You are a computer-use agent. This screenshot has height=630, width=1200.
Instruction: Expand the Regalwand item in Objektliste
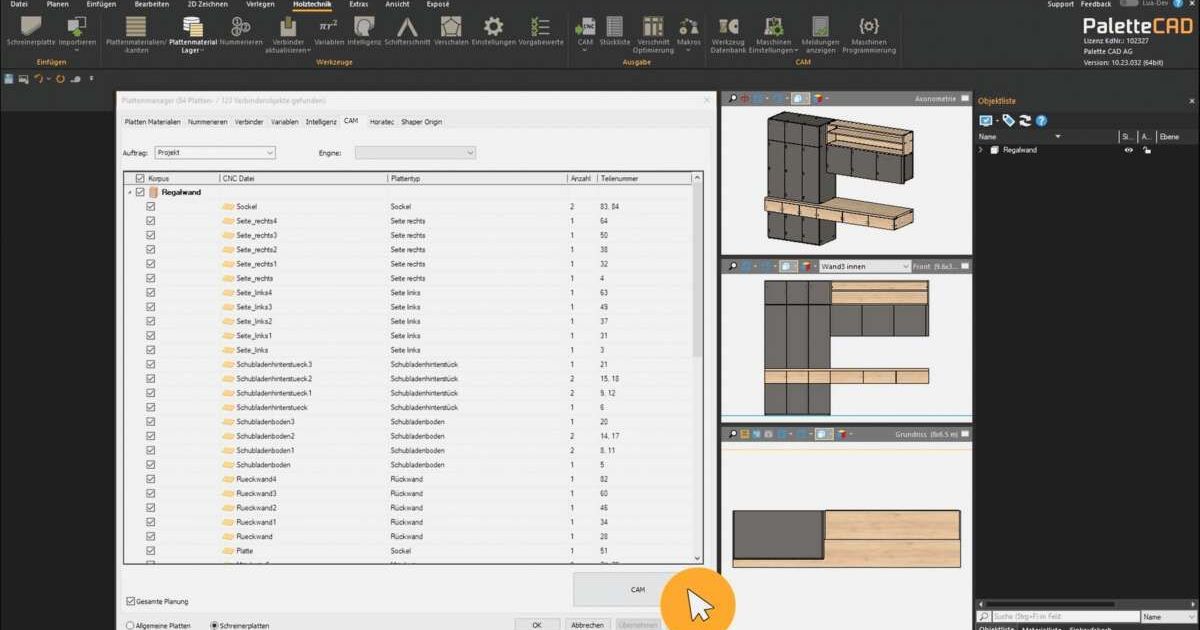(981, 150)
